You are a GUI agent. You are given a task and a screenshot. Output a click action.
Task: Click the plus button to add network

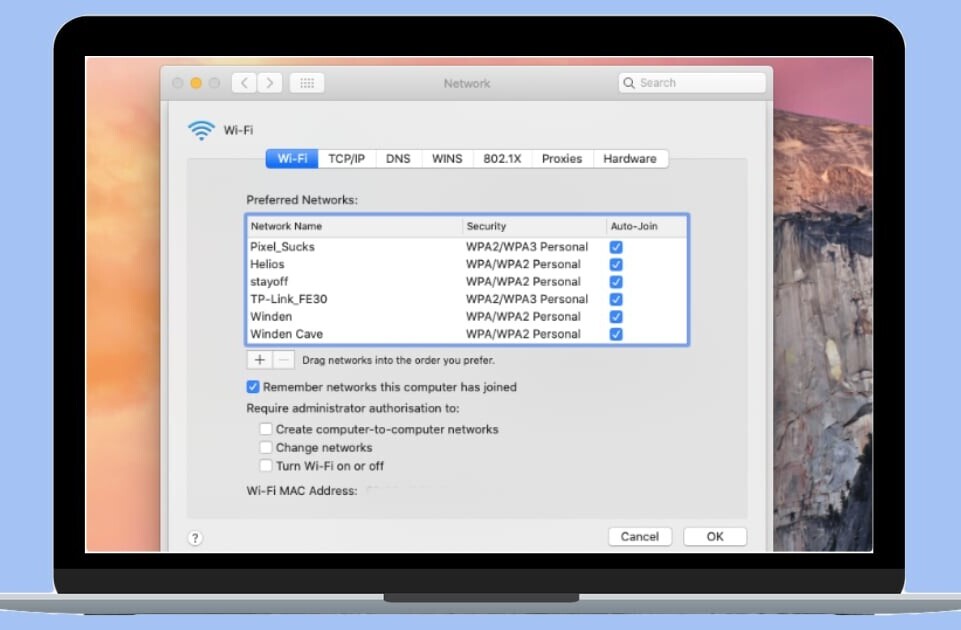[259, 359]
